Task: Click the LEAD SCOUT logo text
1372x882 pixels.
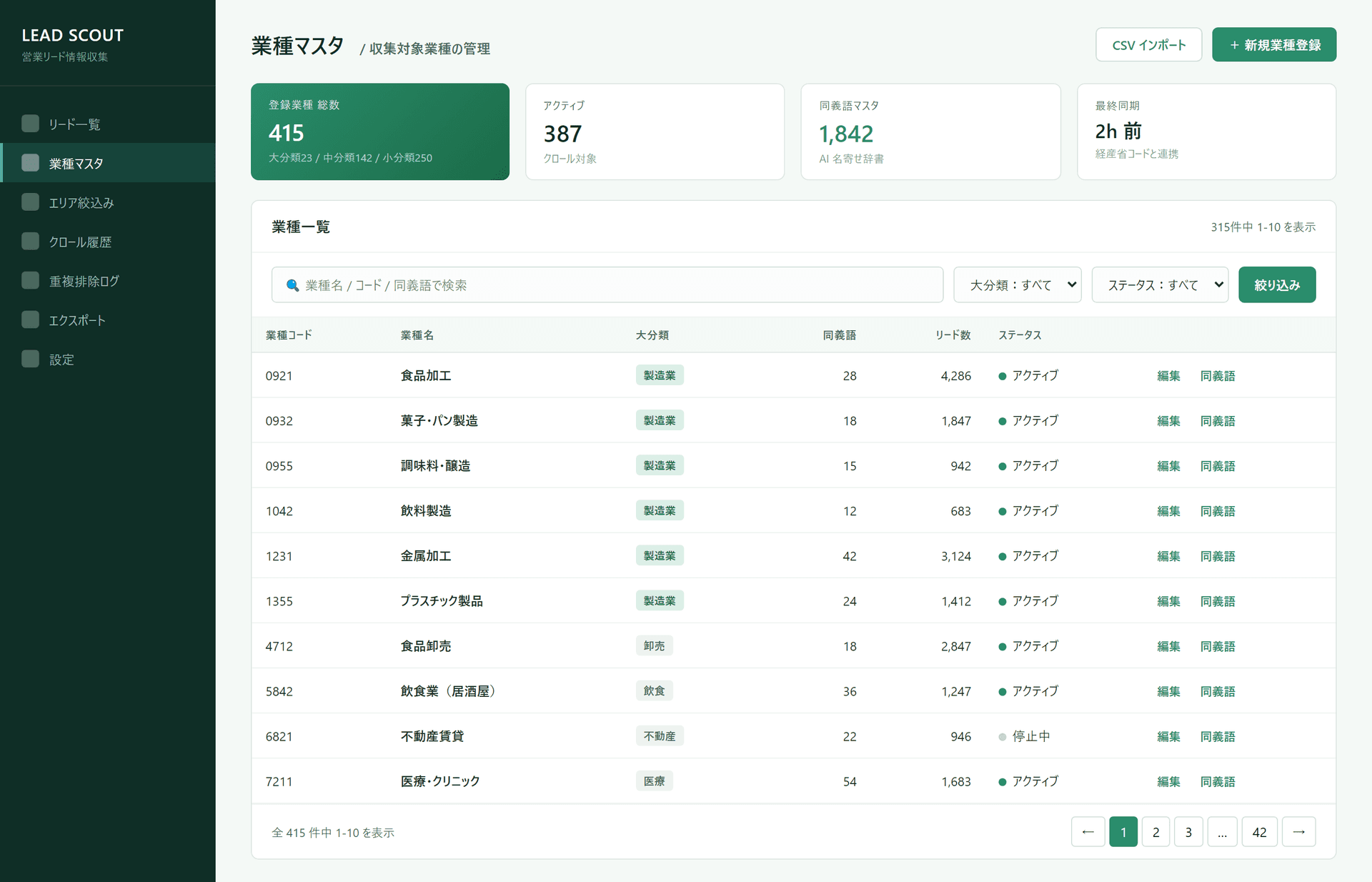Action: [72, 35]
